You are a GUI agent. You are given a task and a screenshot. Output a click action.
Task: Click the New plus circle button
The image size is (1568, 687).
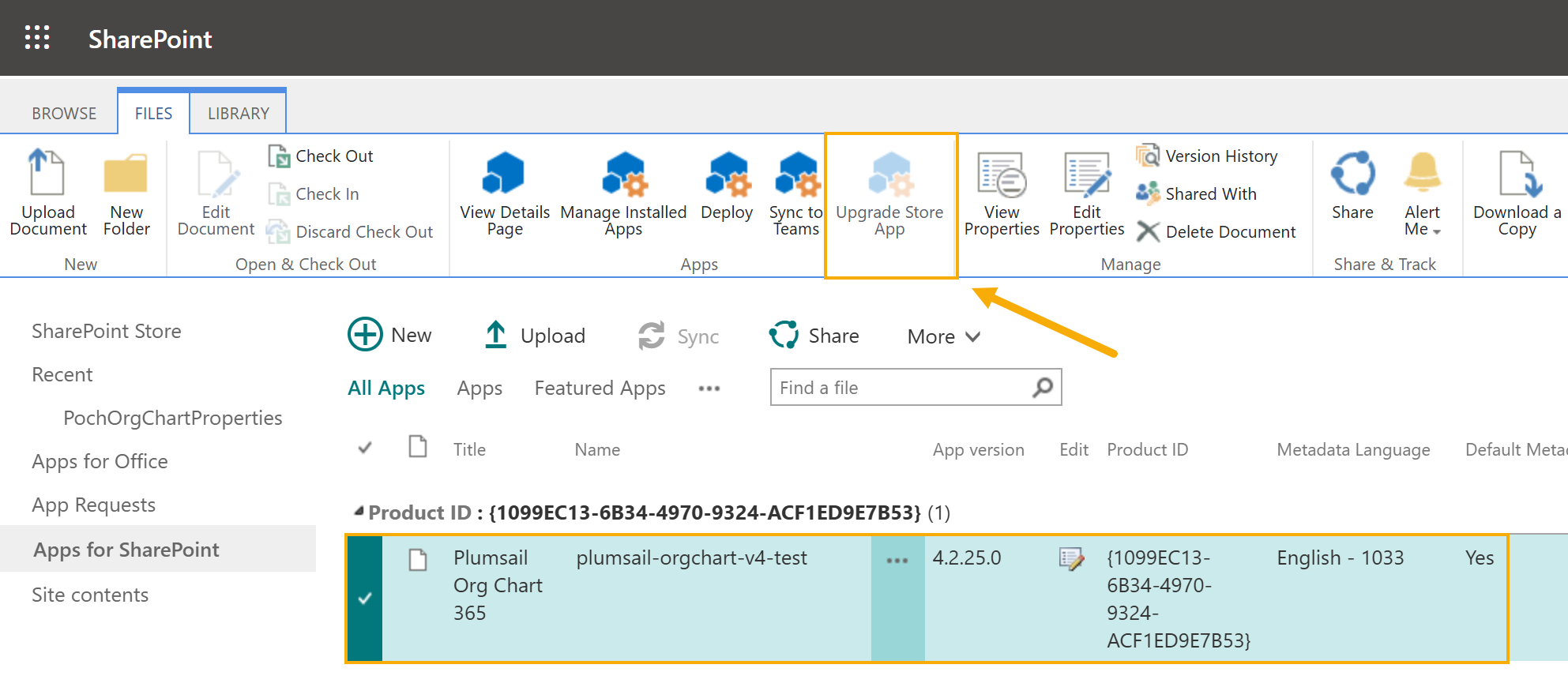365,335
